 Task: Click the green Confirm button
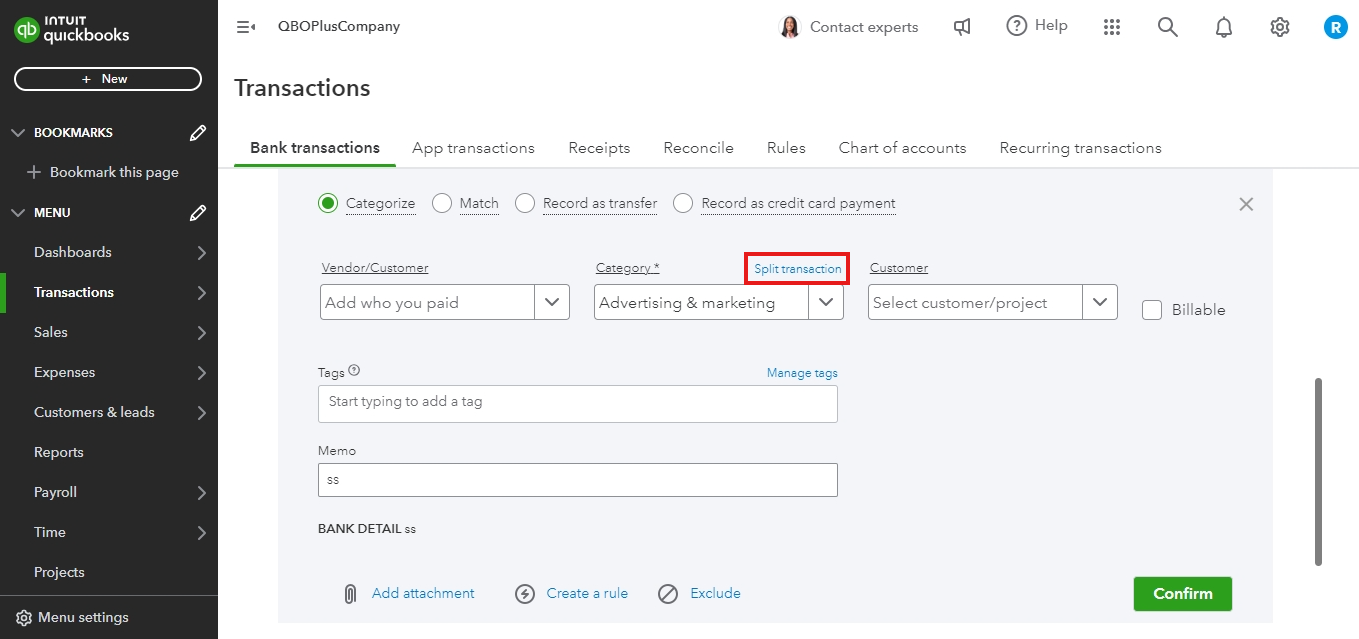[x=1182, y=594]
